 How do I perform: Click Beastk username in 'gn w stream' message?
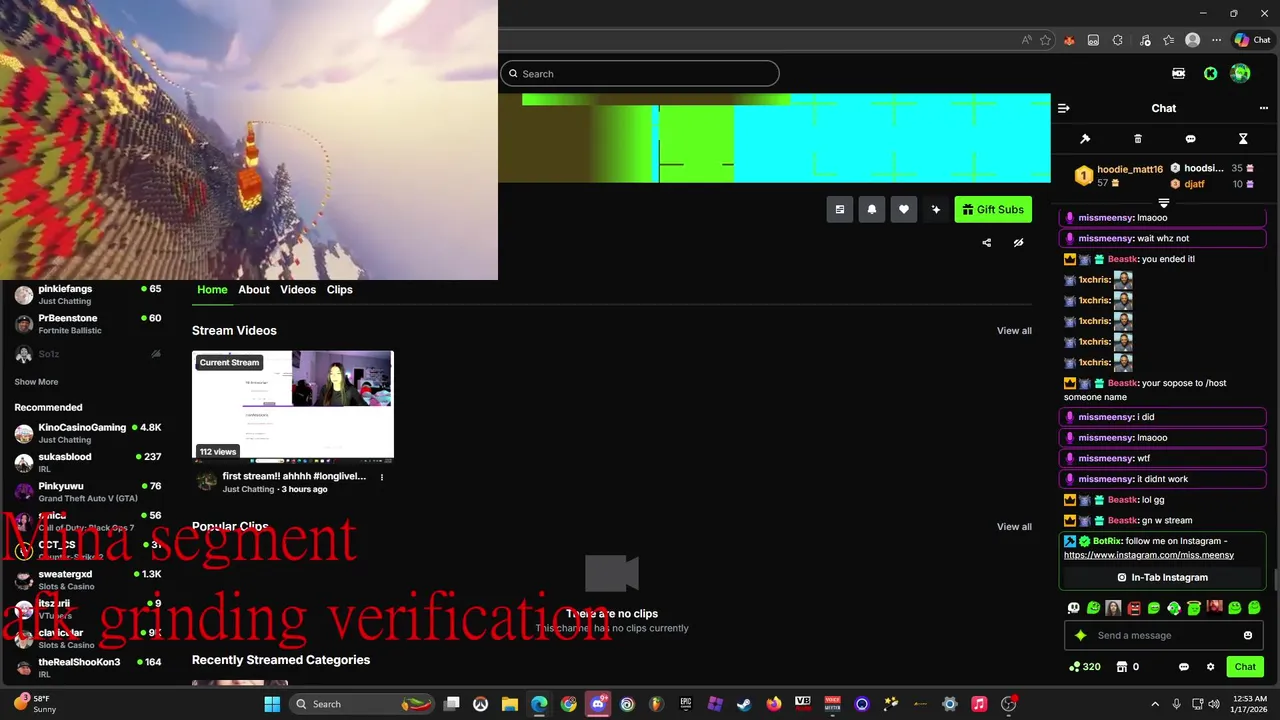click(x=1122, y=520)
